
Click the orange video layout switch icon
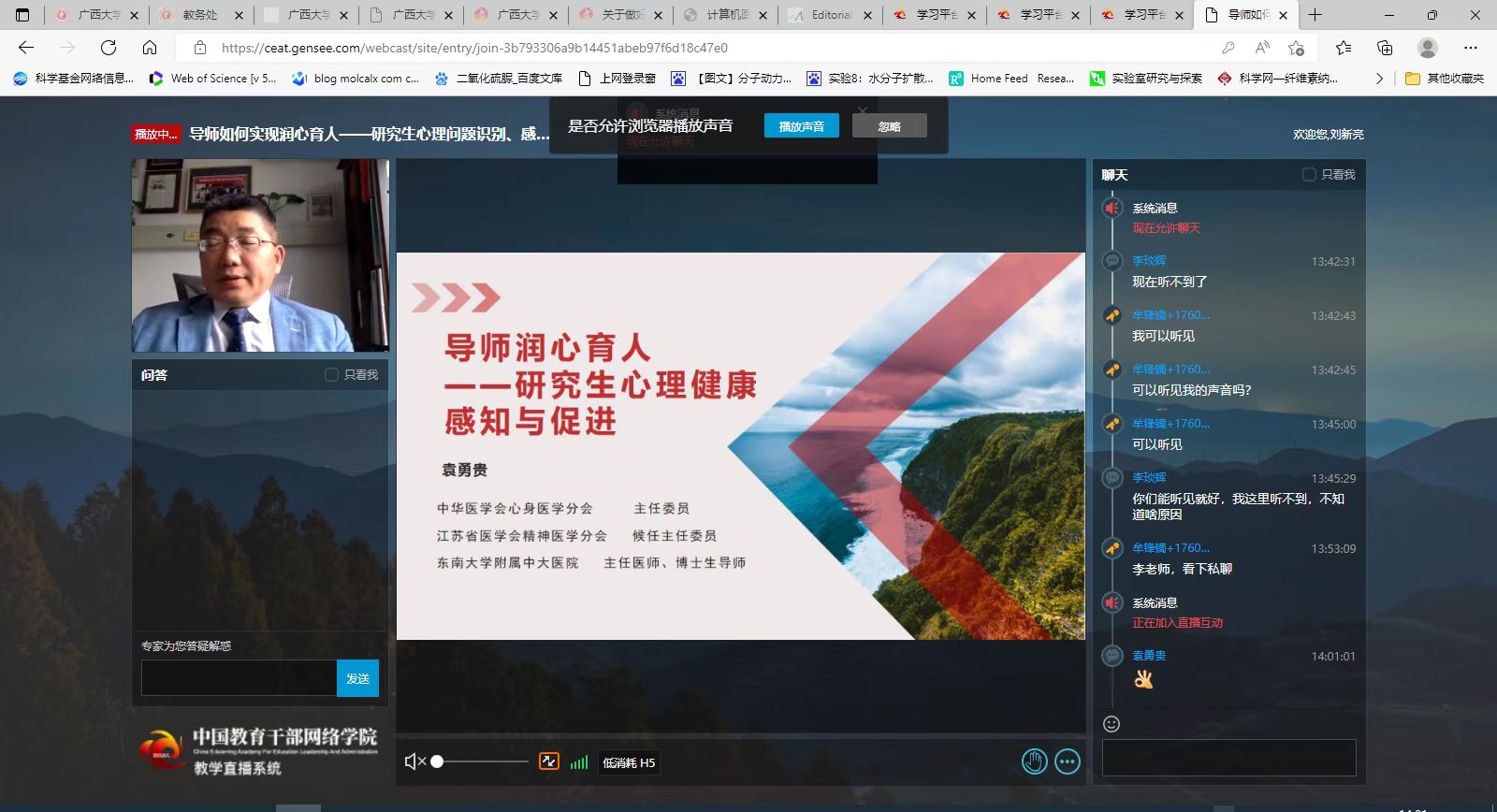(x=549, y=761)
